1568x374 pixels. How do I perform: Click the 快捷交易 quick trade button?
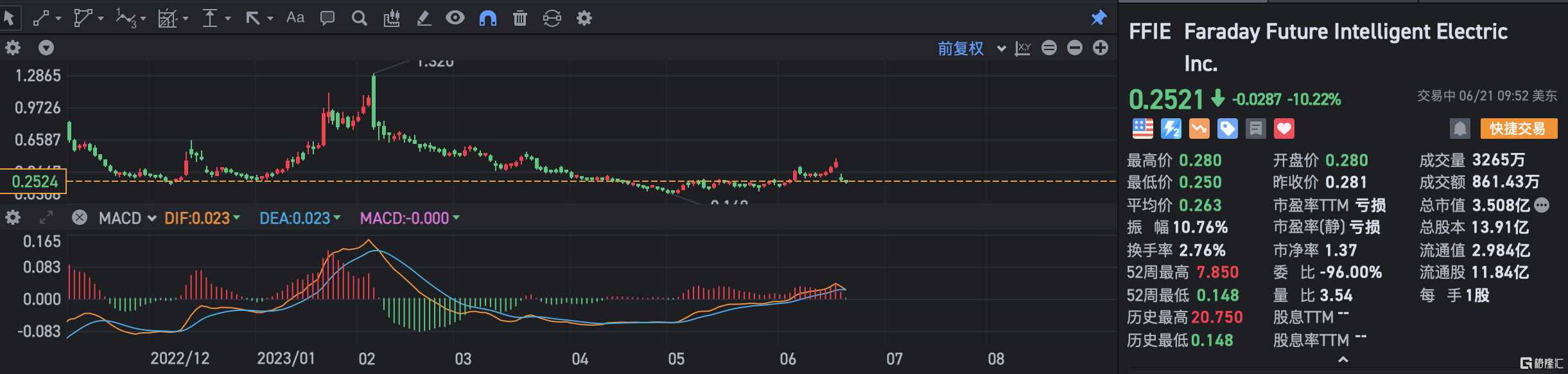click(x=1519, y=129)
